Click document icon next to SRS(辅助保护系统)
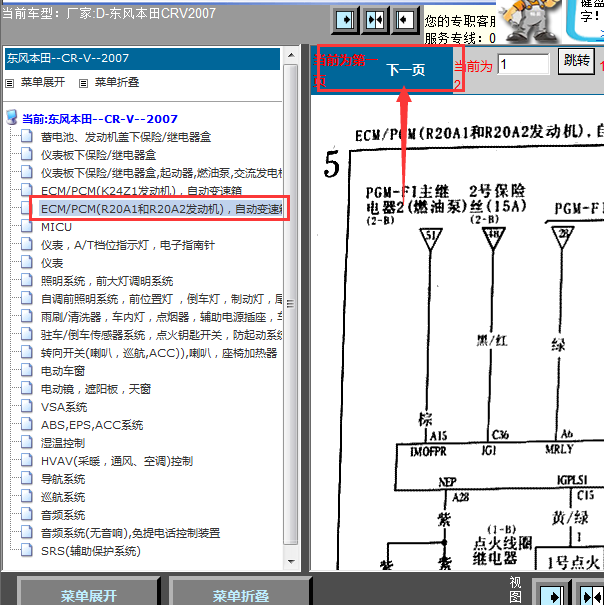The height and width of the screenshot is (605, 604). (27, 550)
